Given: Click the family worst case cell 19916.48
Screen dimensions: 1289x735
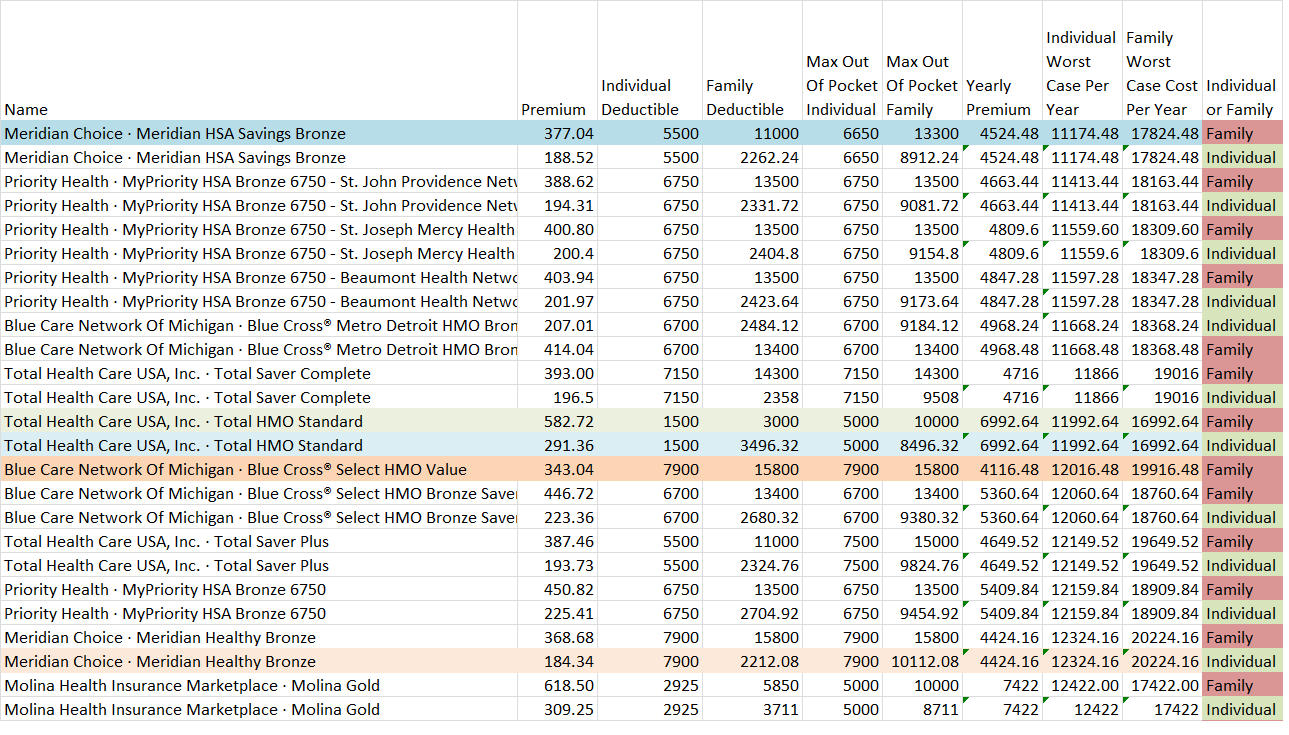Looking at the screenshot, I should tap(1162, 469).
